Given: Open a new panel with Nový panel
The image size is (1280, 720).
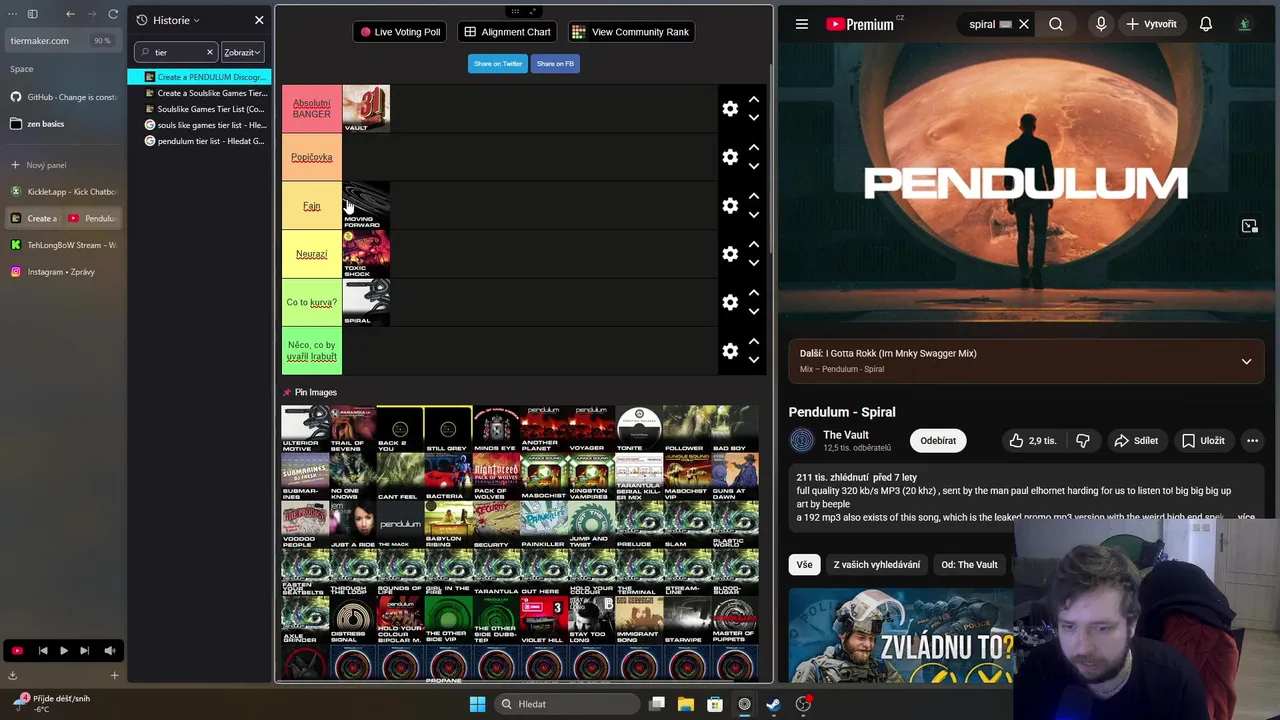Looking at the screenshot, I should 62,165.
